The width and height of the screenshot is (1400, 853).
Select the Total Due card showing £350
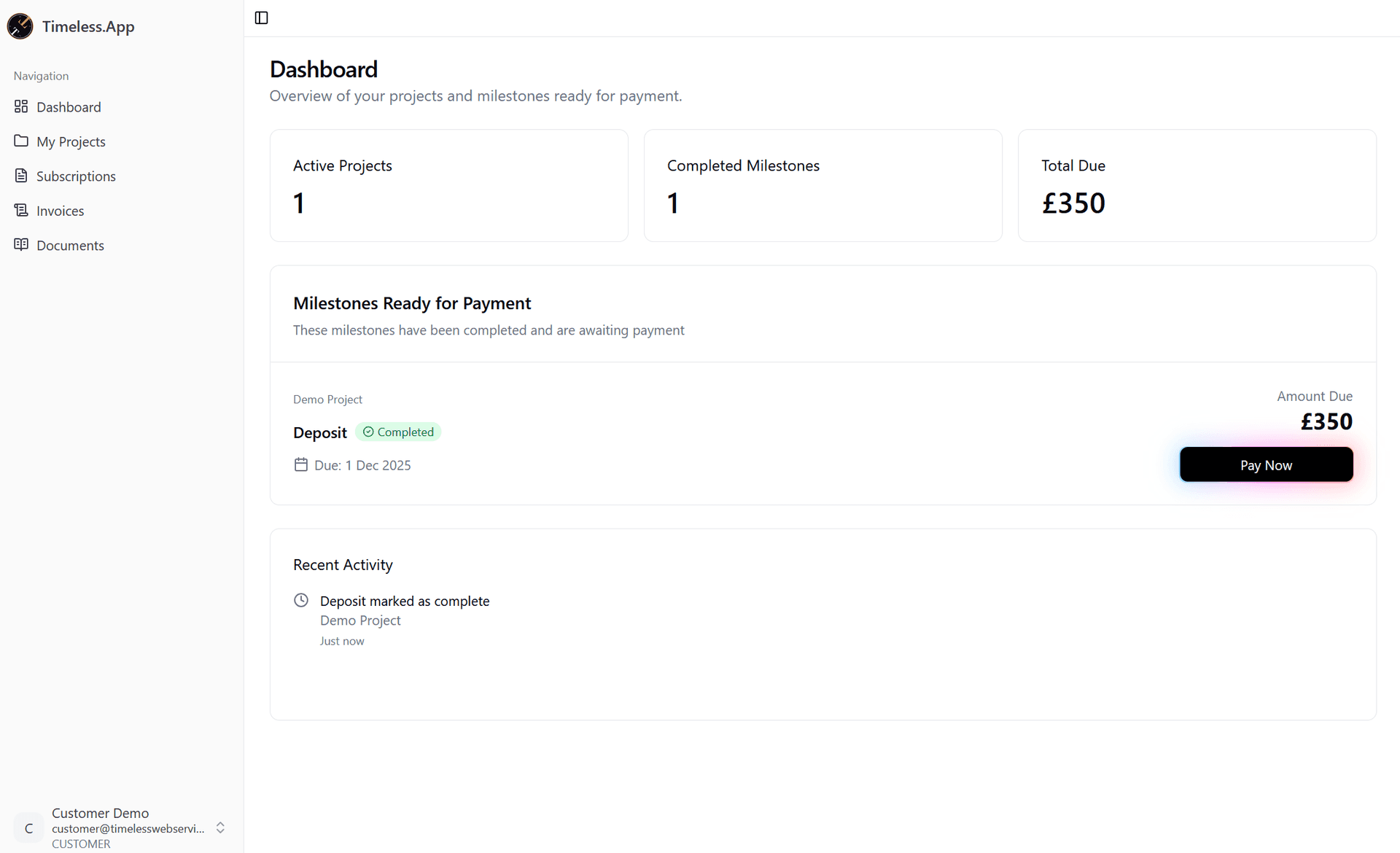click(x=1196, y=185)
